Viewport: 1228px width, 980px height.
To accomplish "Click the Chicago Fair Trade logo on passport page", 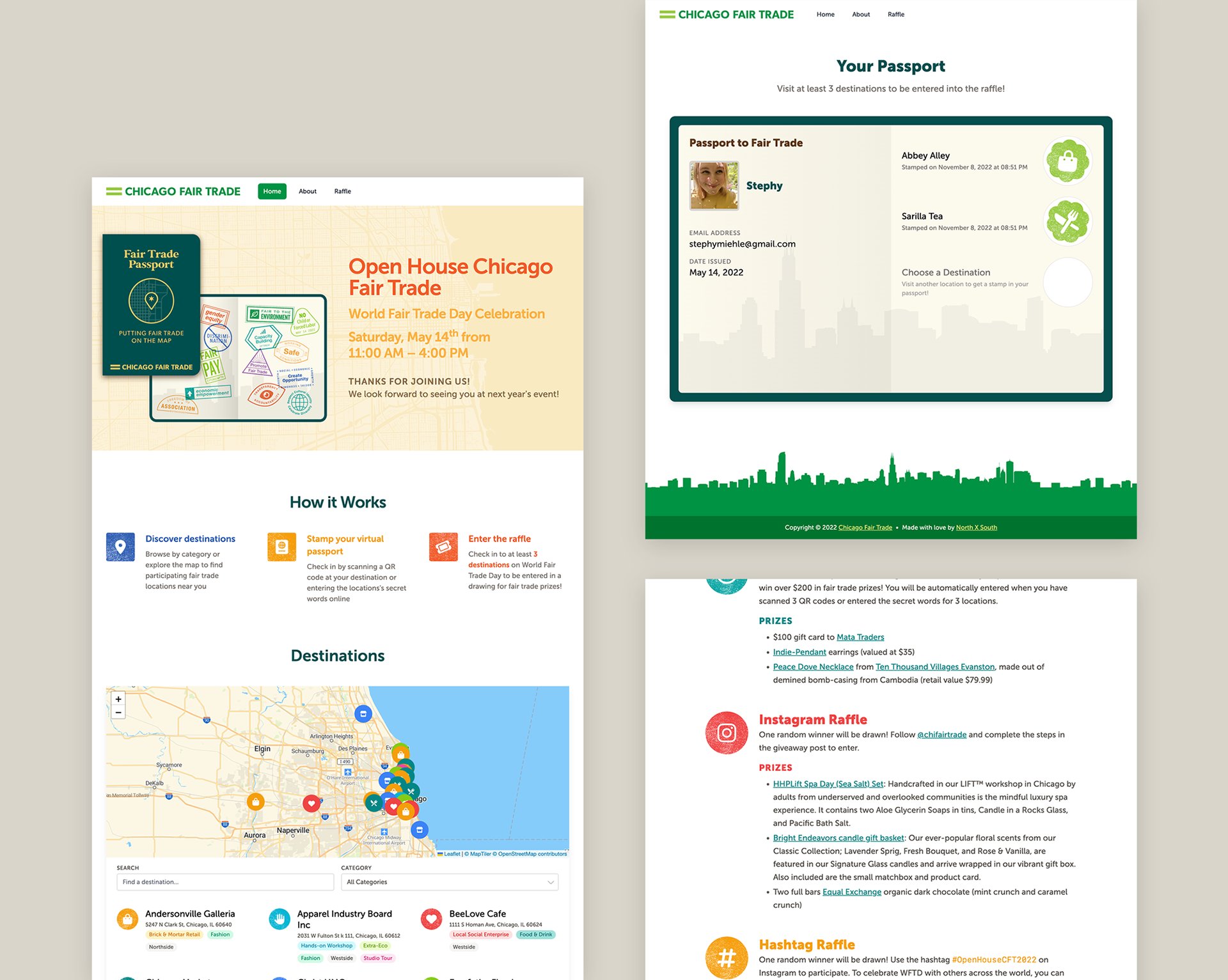I will click(727, 14).
